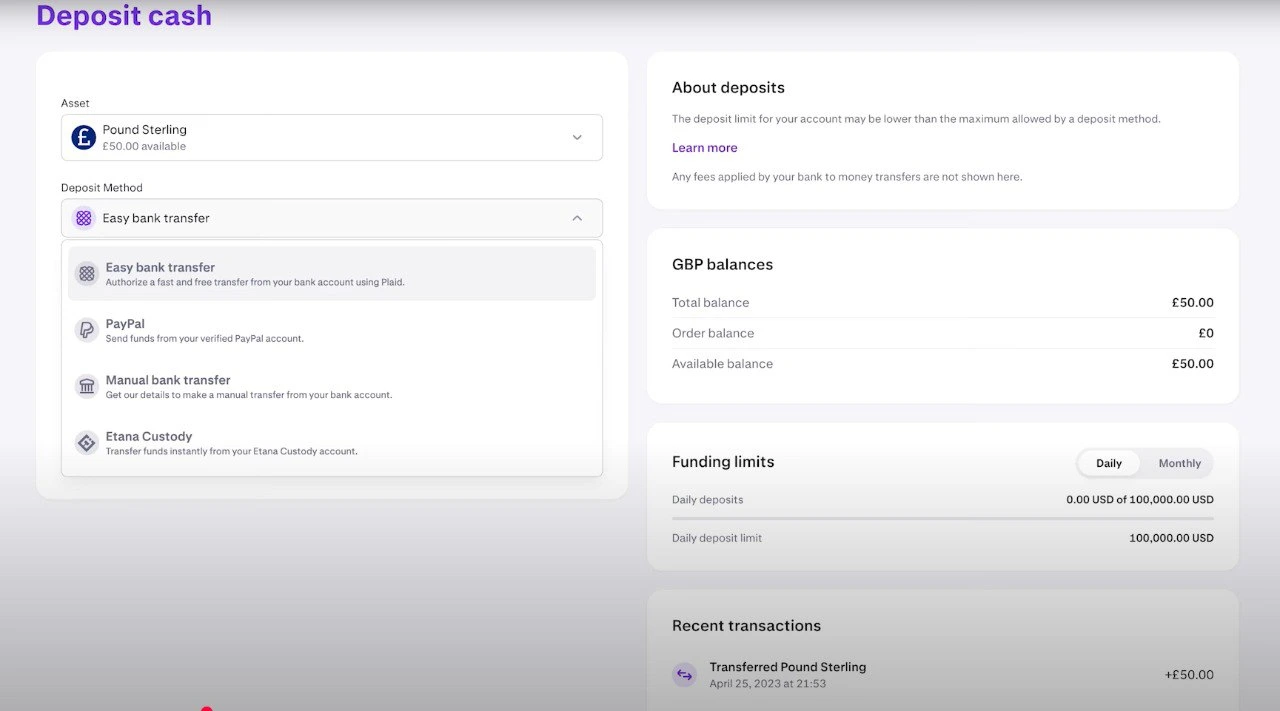Click the Etana Custody diamond icon
Screen dimensions: 1280x711
pyautogui.click(x=85, y=442)
